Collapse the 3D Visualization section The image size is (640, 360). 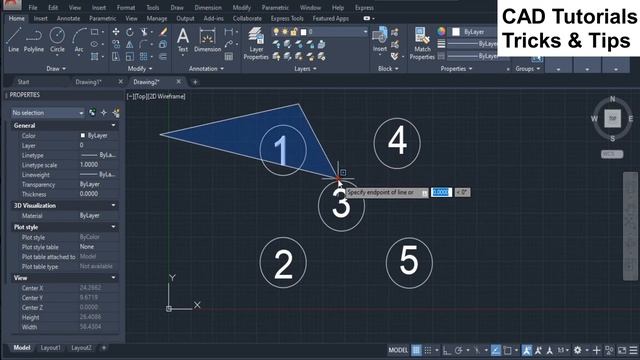click(x=113, y=205)
